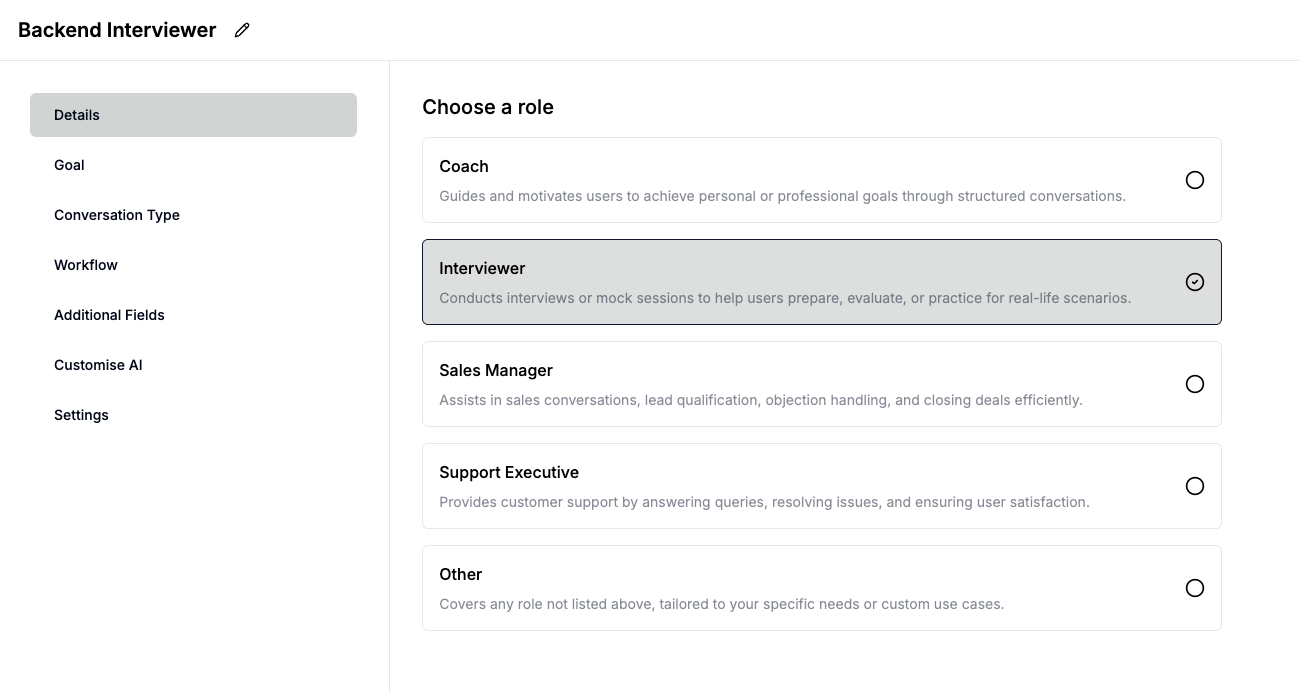This screenshot has width=1299, height=693.
Task: Go to the Settings section
Action: pyautogui.click(x=81, y=415)
